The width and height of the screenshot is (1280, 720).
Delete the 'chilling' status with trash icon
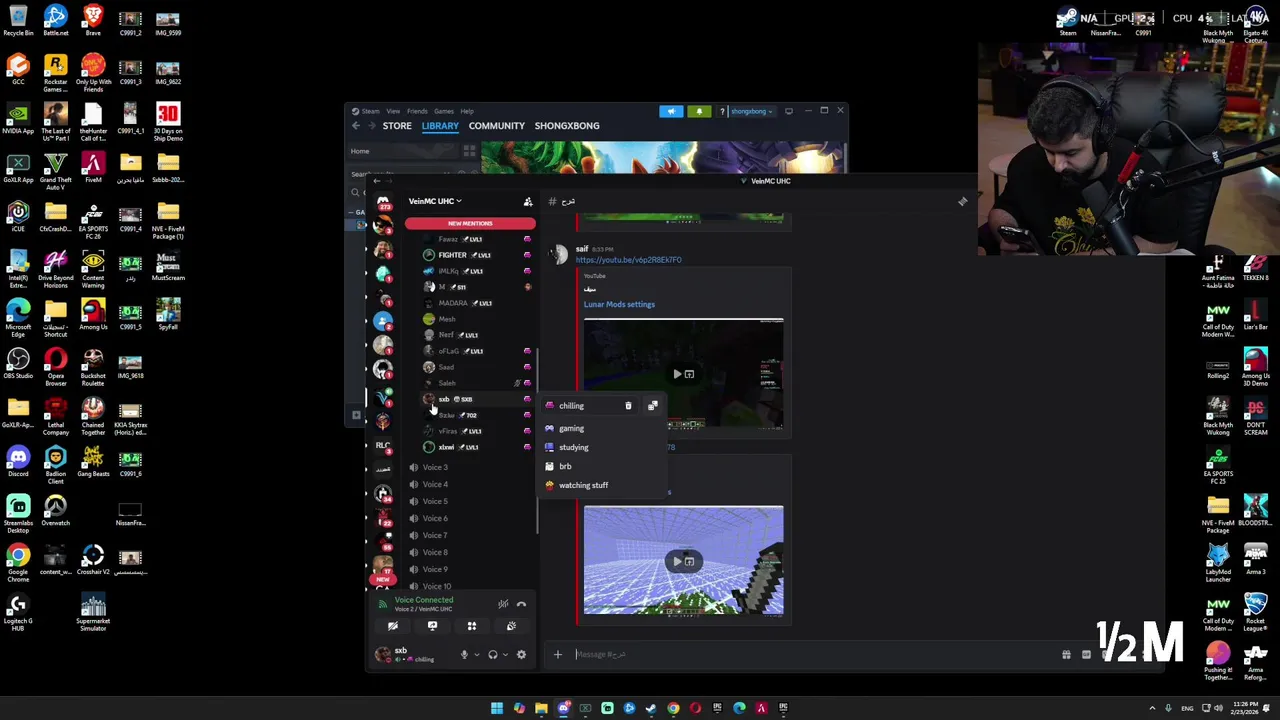coord(628,406)
